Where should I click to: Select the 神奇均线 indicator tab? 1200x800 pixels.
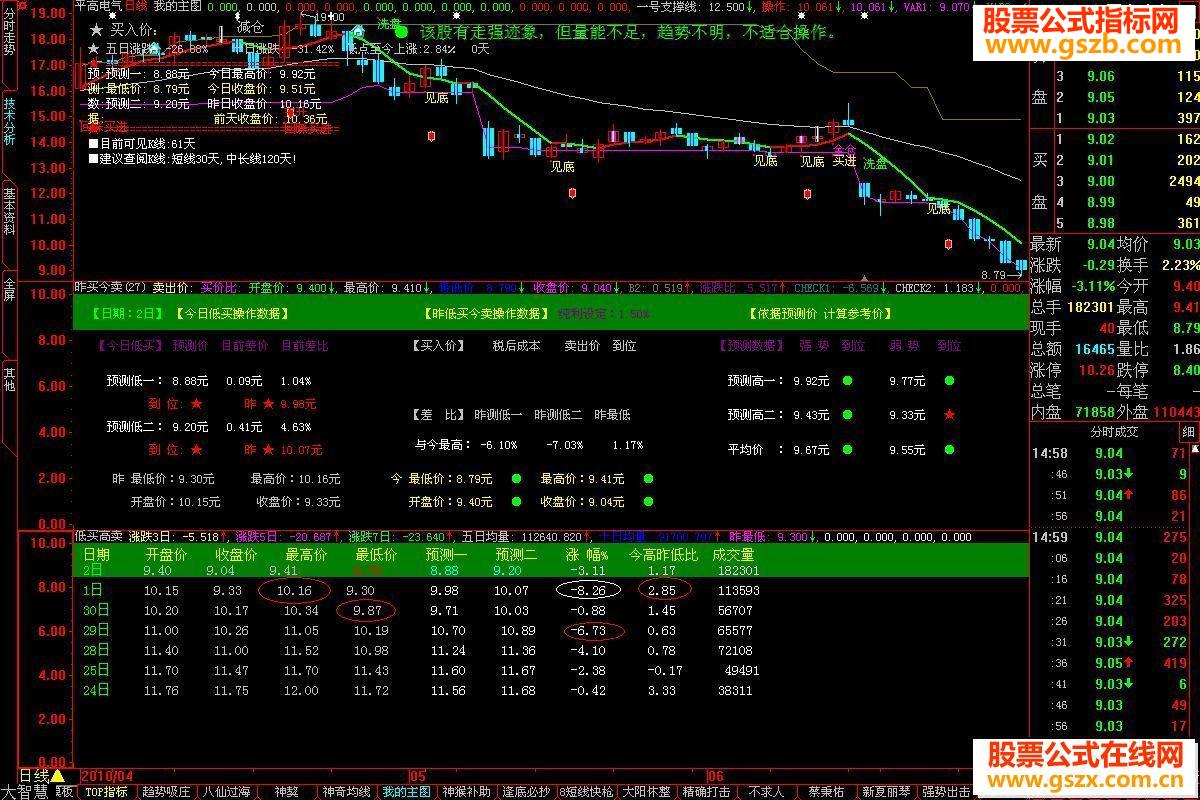(348, 792)
